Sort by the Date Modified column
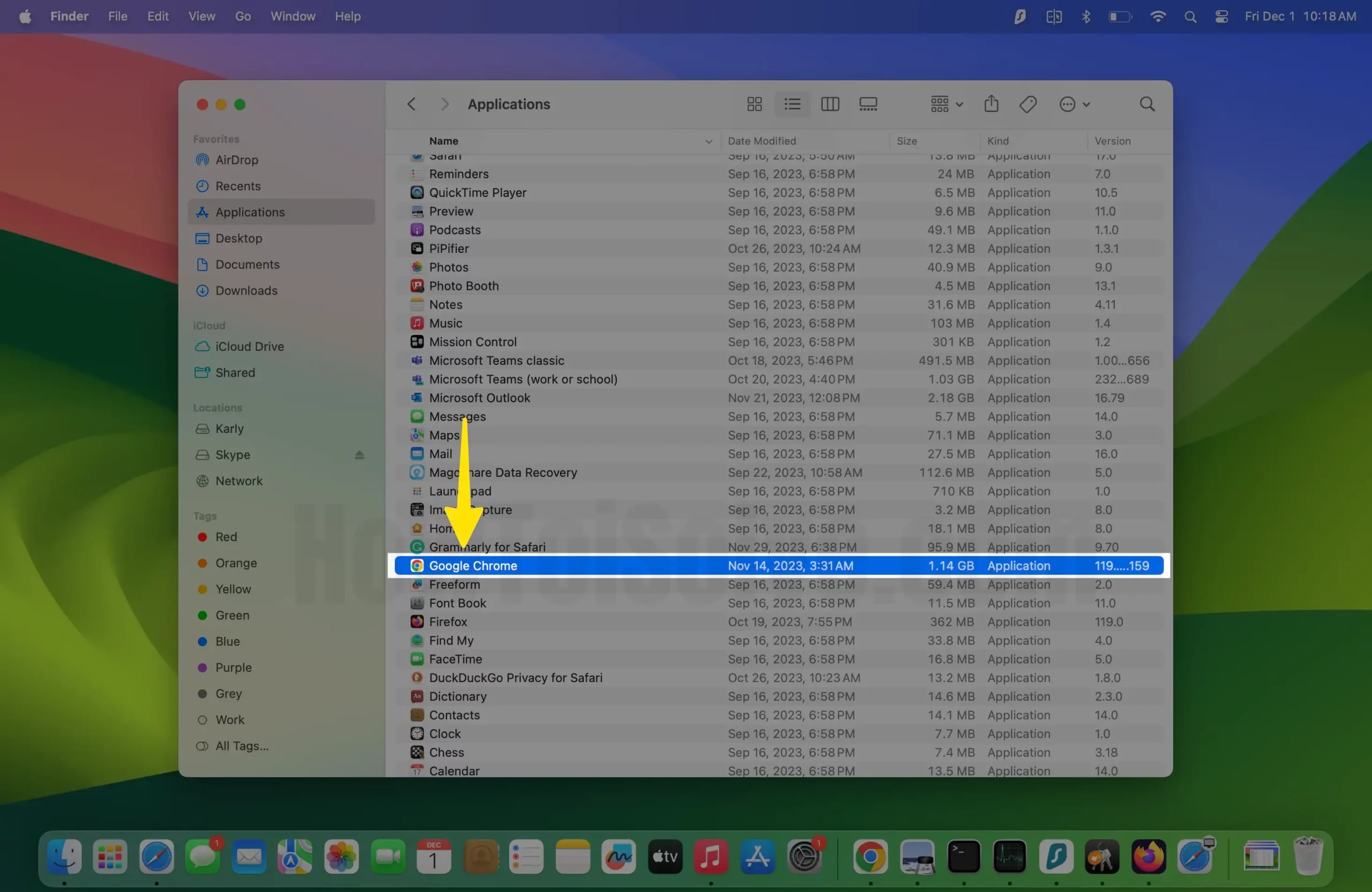1372x892 pixels. 762,141
